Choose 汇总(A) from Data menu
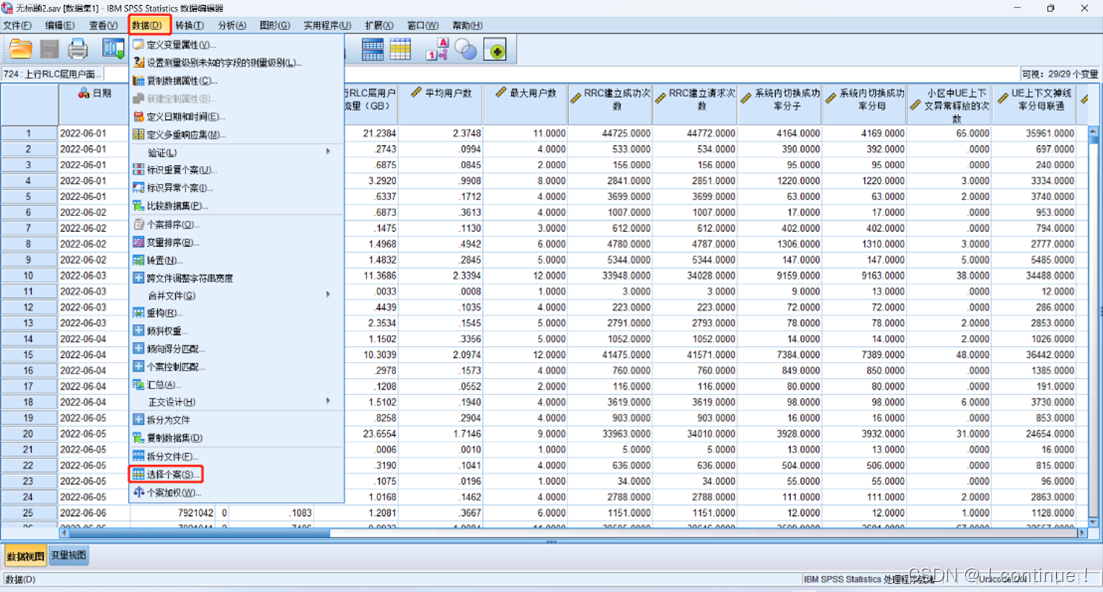Screen dimensions: 1103x592 (x=236, y=385)
